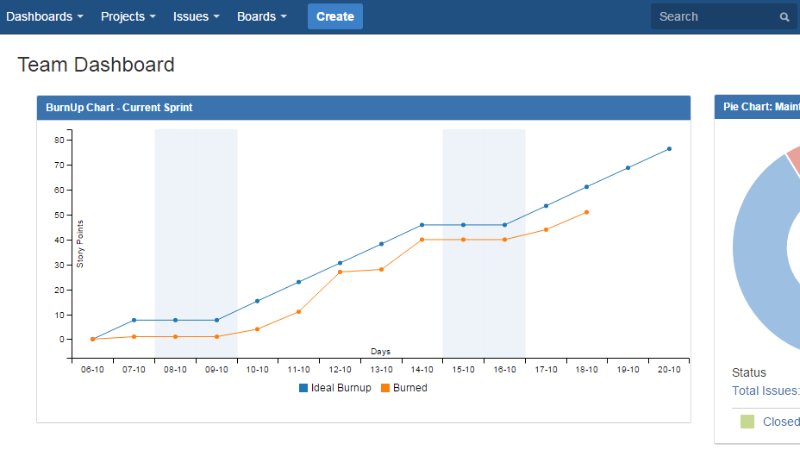Click the Burned legend label
This screenshot has width=800, height=450.
(410, 388)
